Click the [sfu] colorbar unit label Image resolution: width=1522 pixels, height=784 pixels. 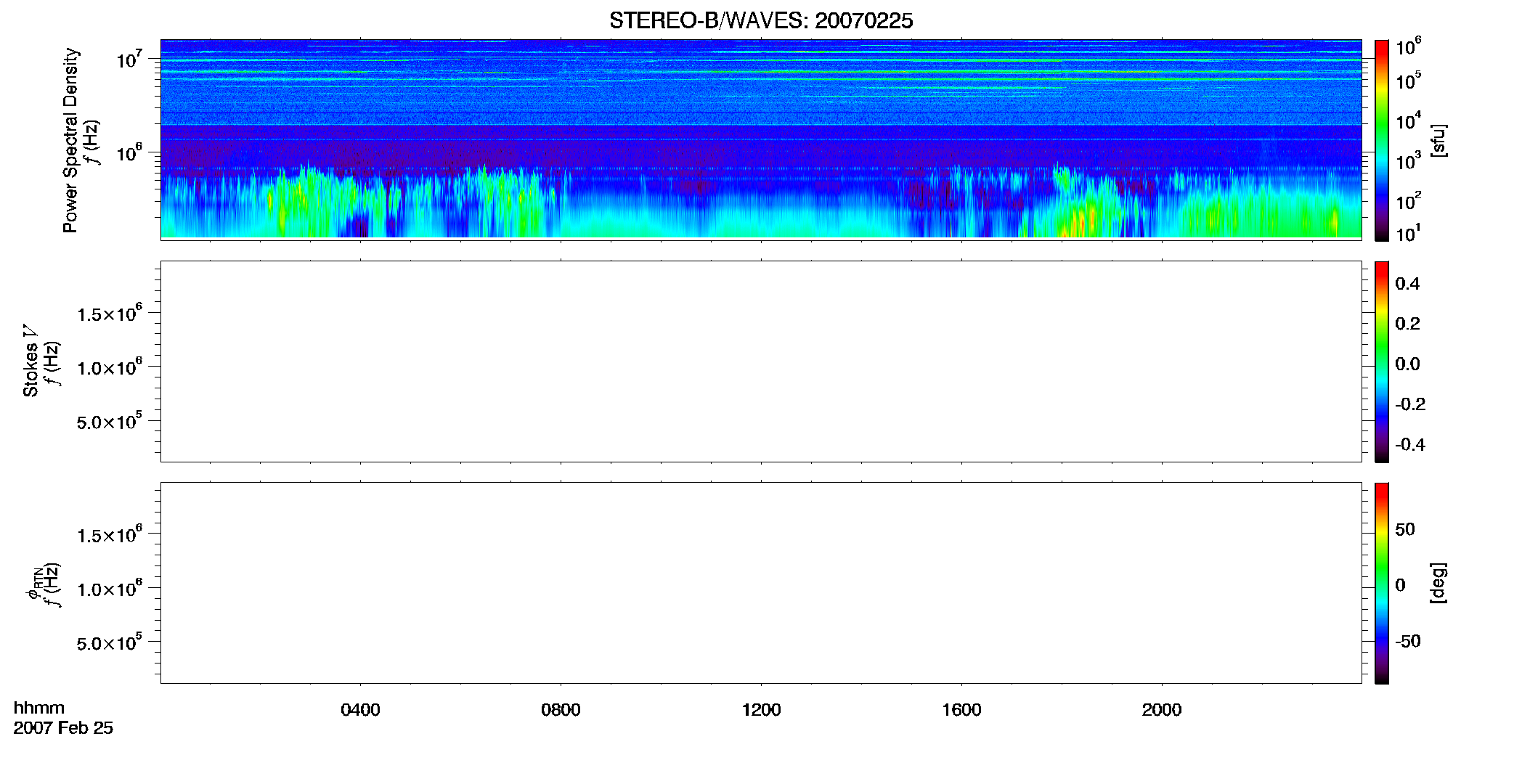click(1438, 140)
